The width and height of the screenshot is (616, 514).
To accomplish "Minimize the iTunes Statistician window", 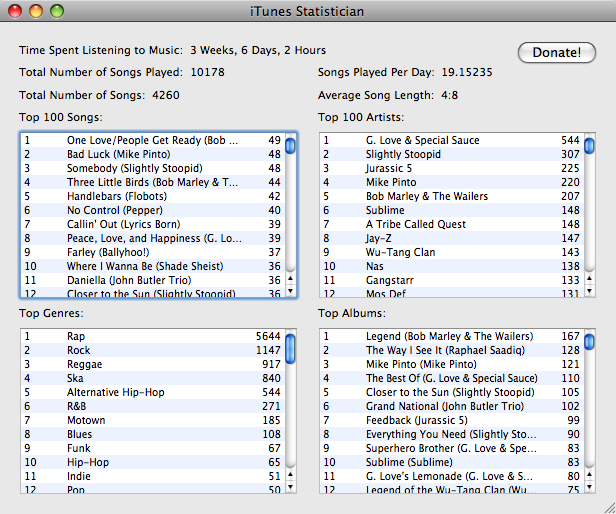I will [36, 11].
